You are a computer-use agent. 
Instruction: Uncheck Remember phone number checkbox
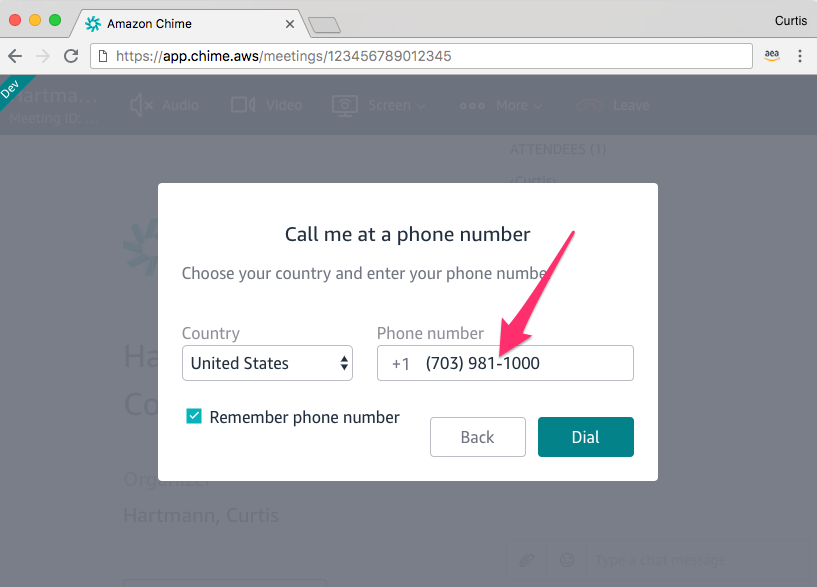[x=194, y=416]
